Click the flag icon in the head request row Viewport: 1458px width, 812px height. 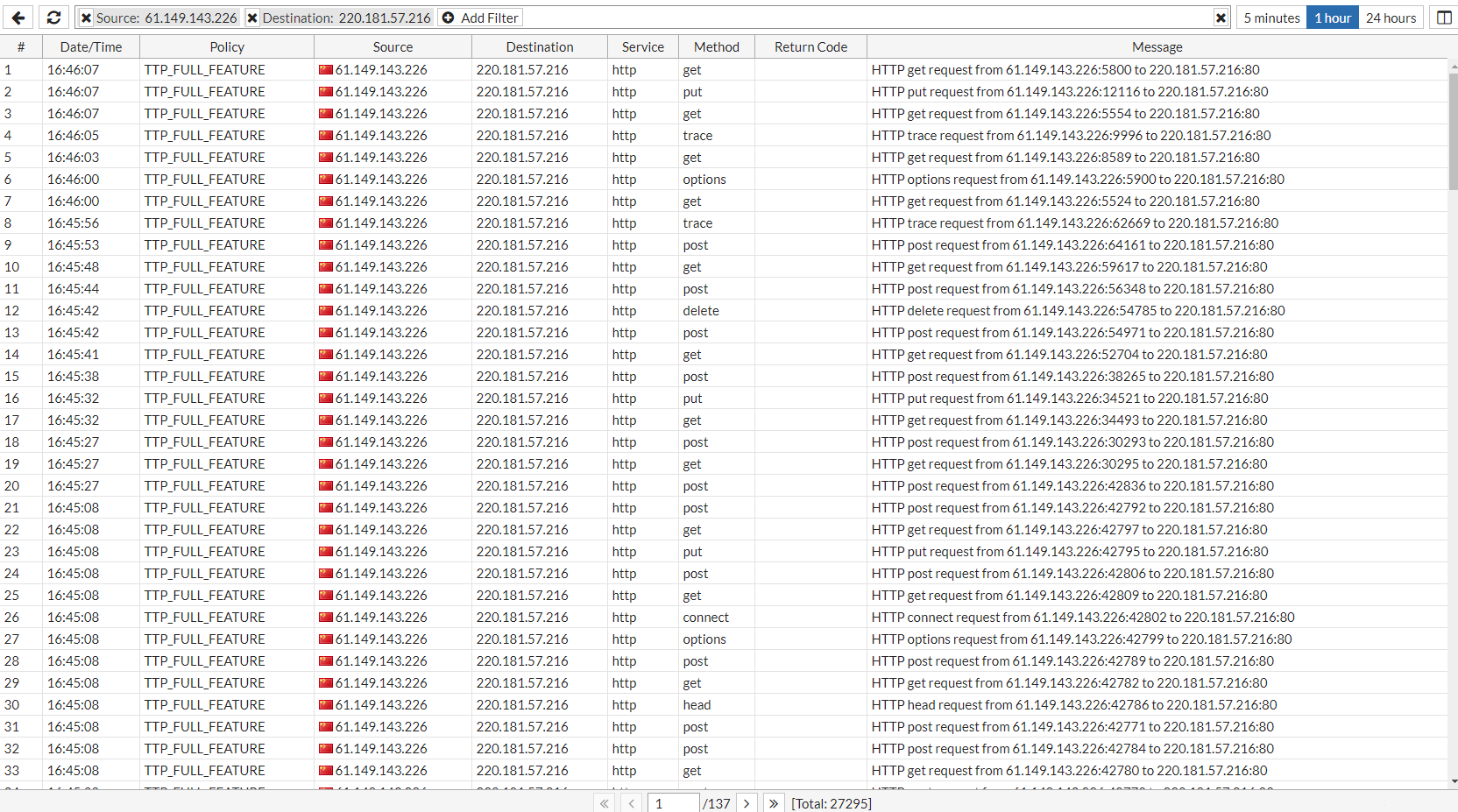coord(326,705)
